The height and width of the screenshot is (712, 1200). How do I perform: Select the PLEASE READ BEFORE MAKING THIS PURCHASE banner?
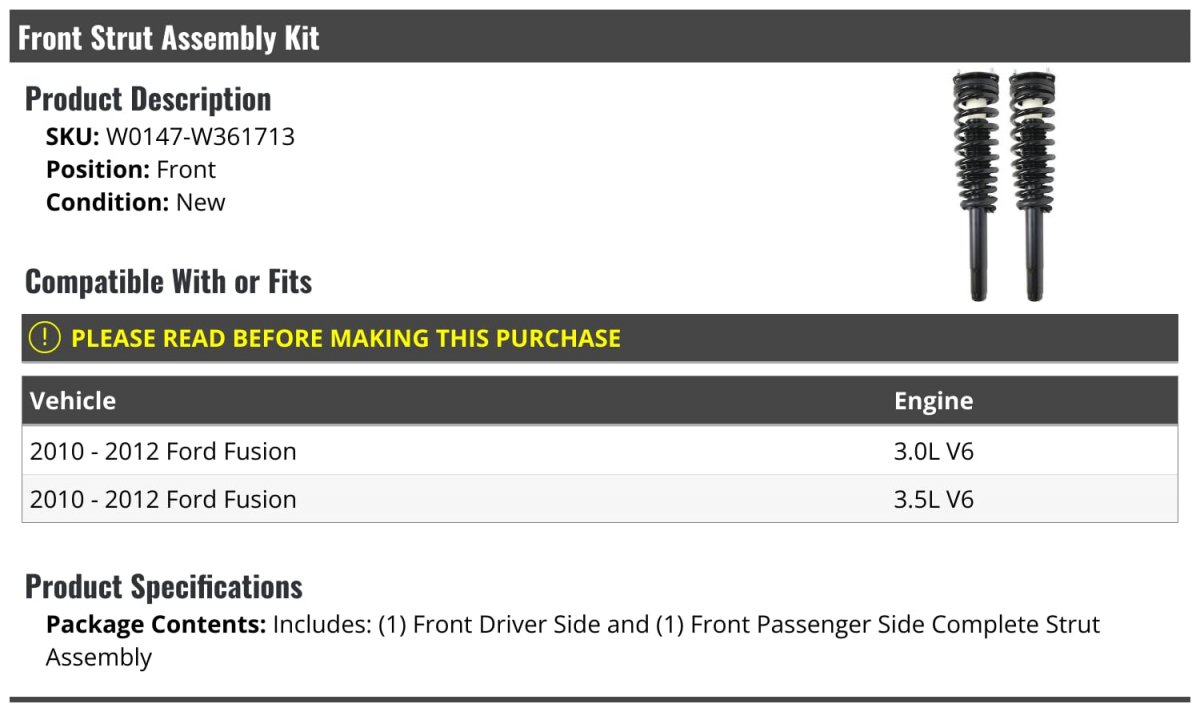(600, 338)
